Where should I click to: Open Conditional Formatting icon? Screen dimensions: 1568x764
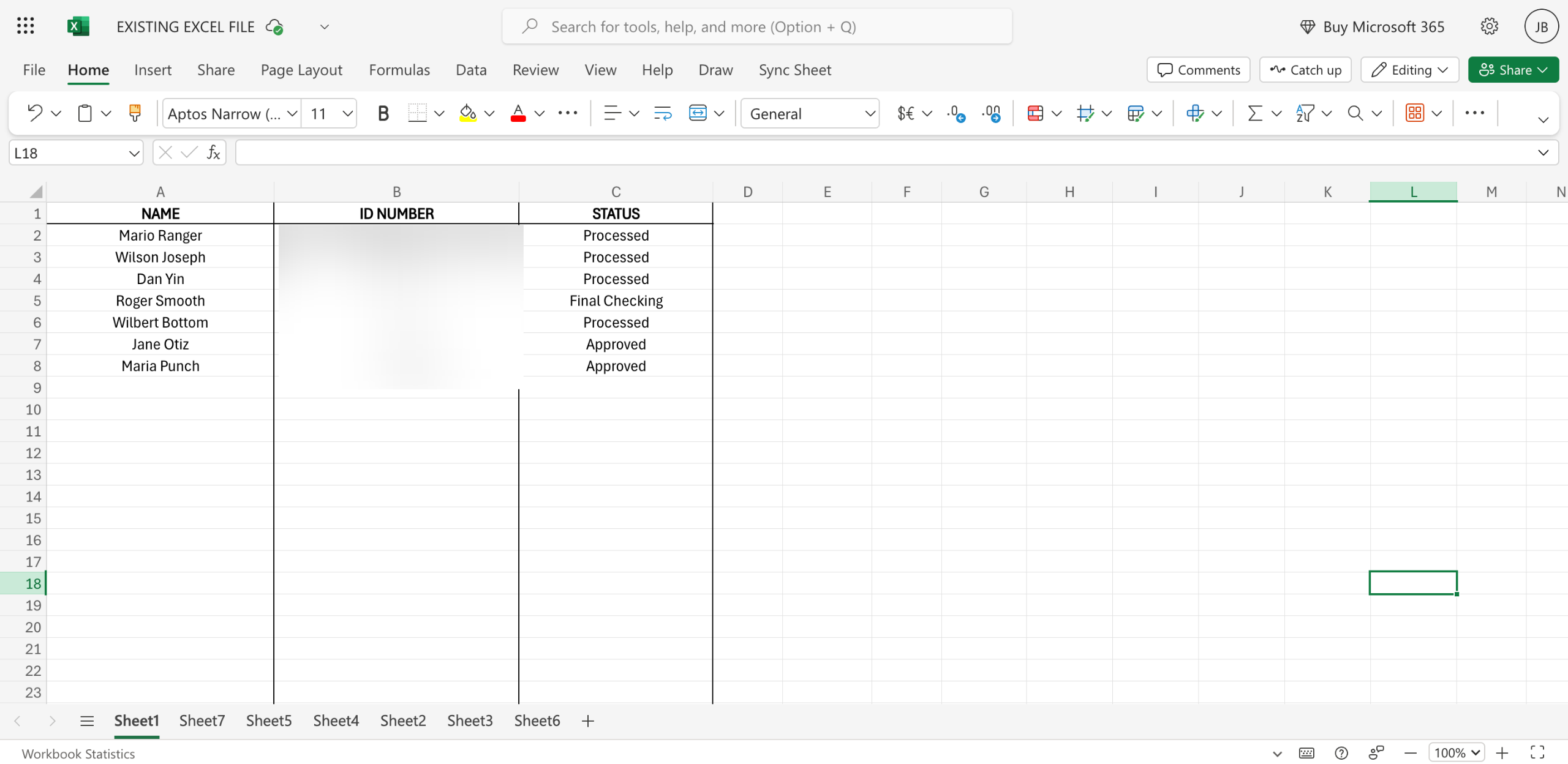click(x=1035, y=113)
